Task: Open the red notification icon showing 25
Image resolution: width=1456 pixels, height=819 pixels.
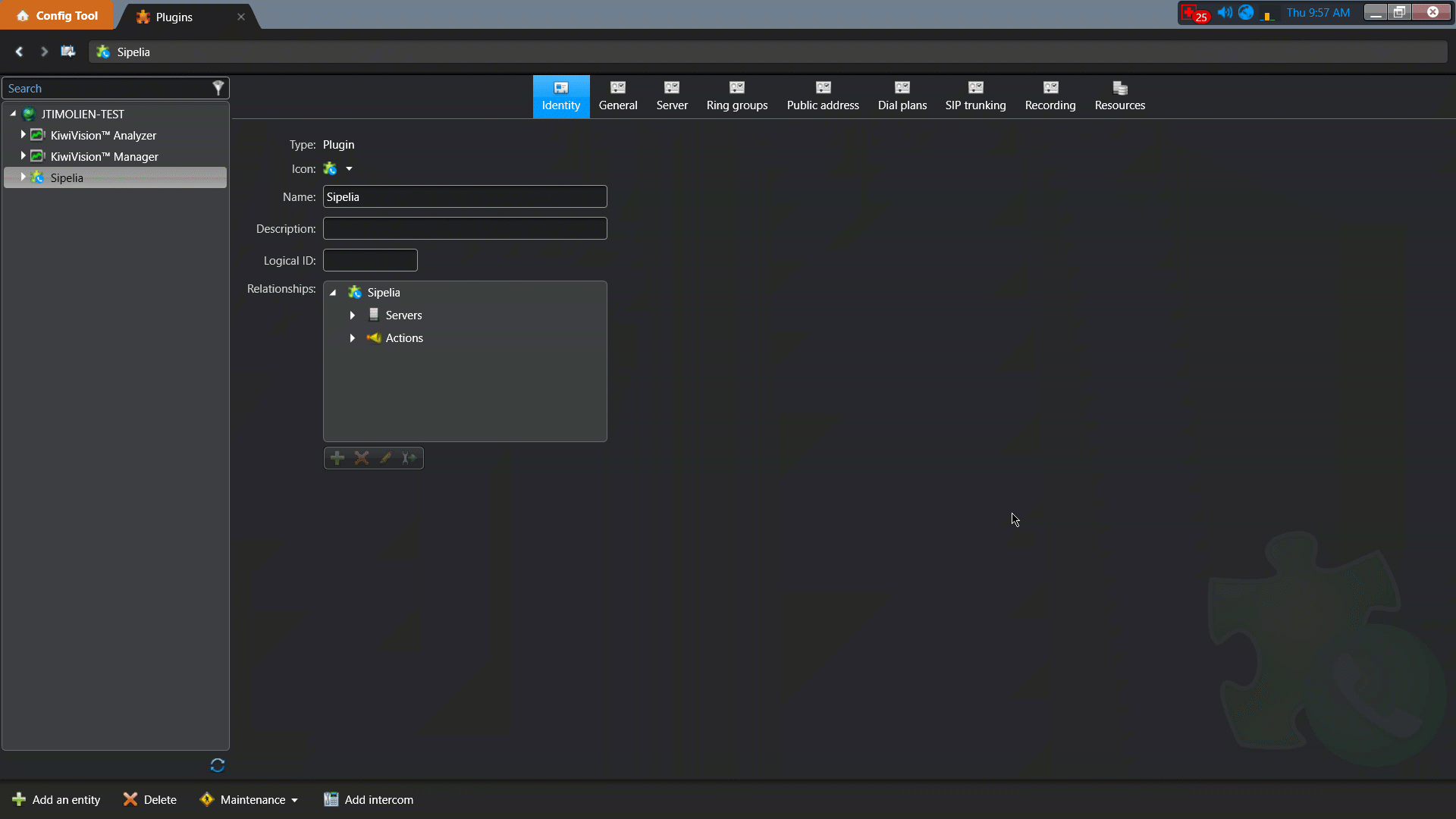Action: point(1195,14)
